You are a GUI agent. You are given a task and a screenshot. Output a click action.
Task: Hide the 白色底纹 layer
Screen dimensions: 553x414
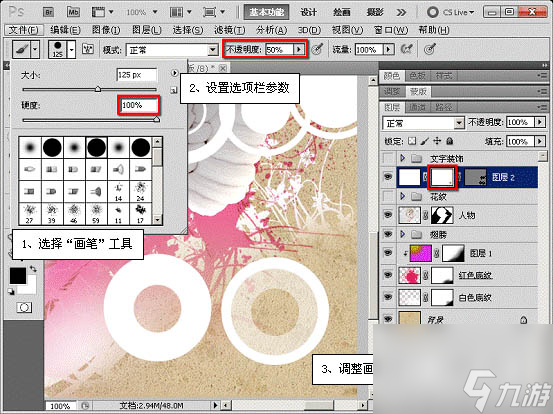(388, 298)
